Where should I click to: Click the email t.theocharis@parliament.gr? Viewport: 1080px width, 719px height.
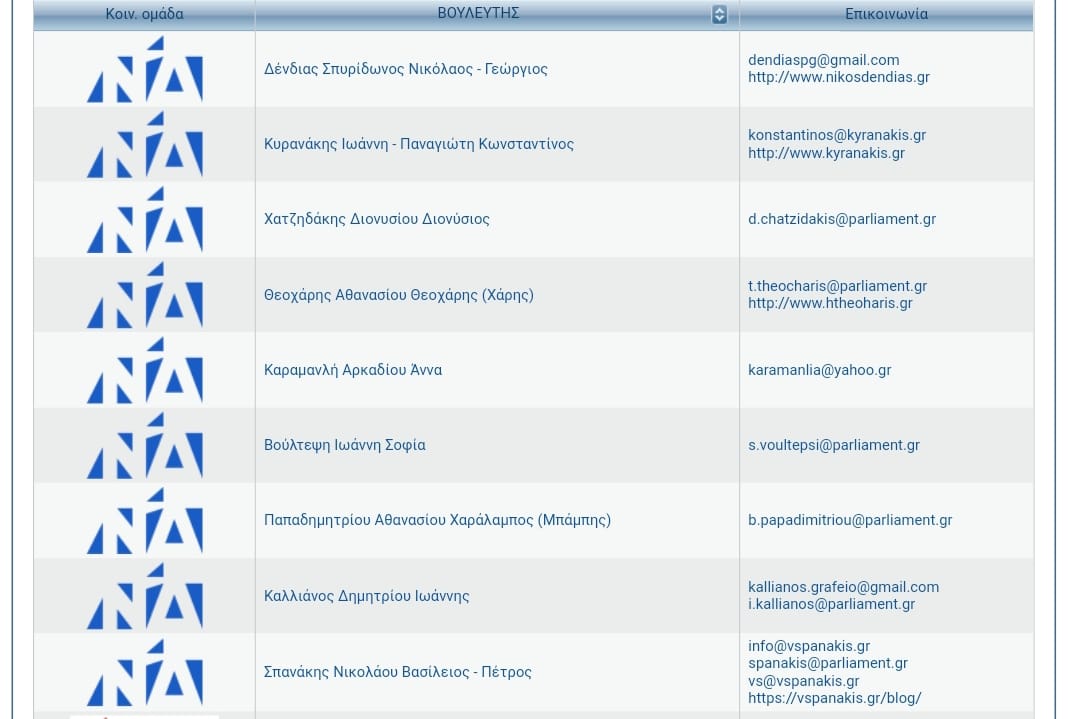point(838,286)
